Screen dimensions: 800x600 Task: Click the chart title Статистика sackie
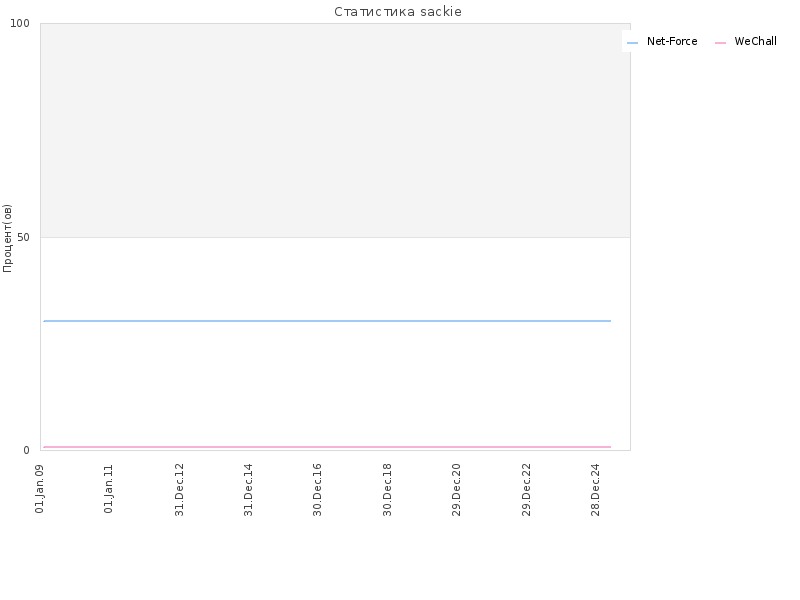coord(398,11)
